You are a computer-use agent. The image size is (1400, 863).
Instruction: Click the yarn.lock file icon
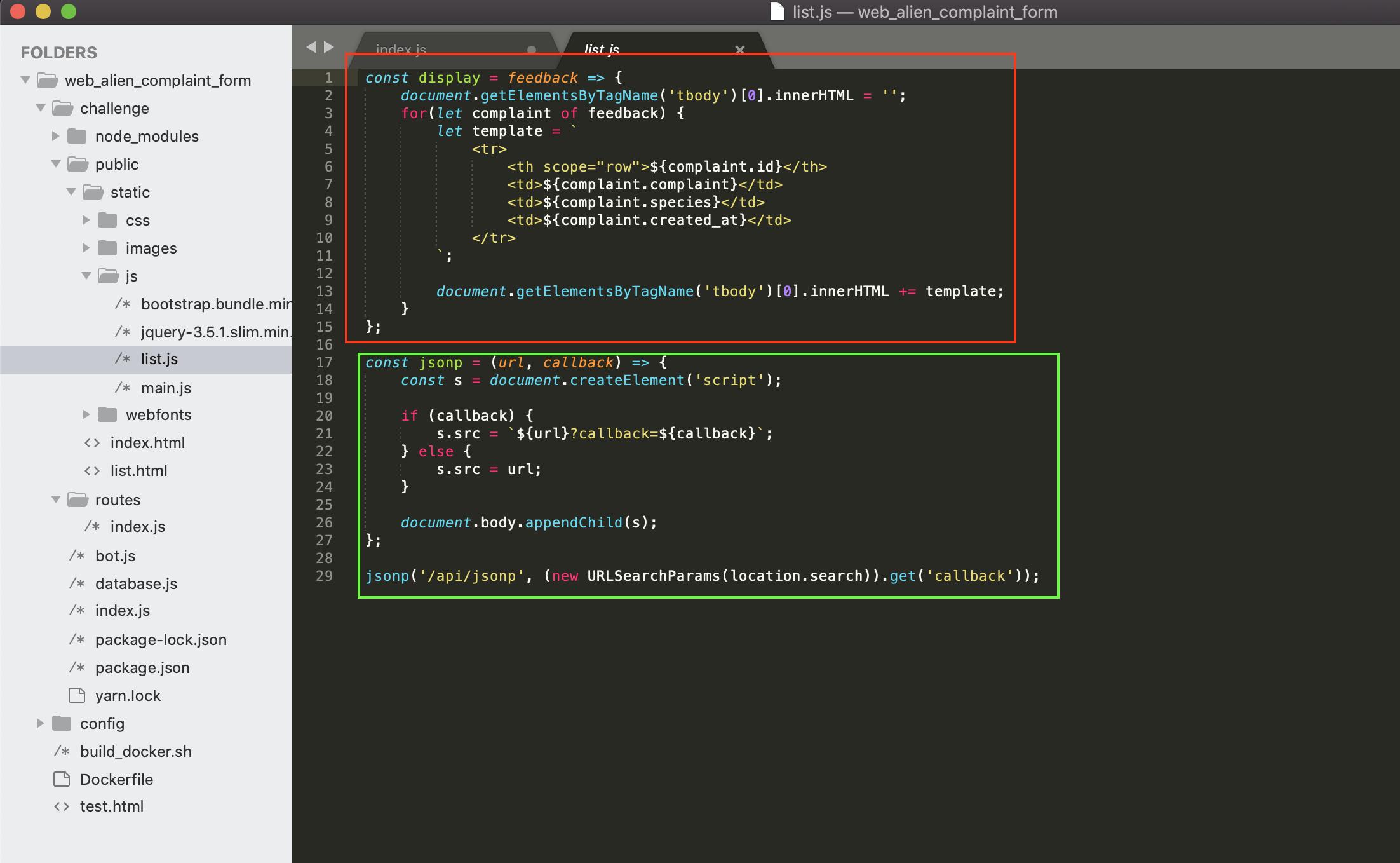(77, 695)
